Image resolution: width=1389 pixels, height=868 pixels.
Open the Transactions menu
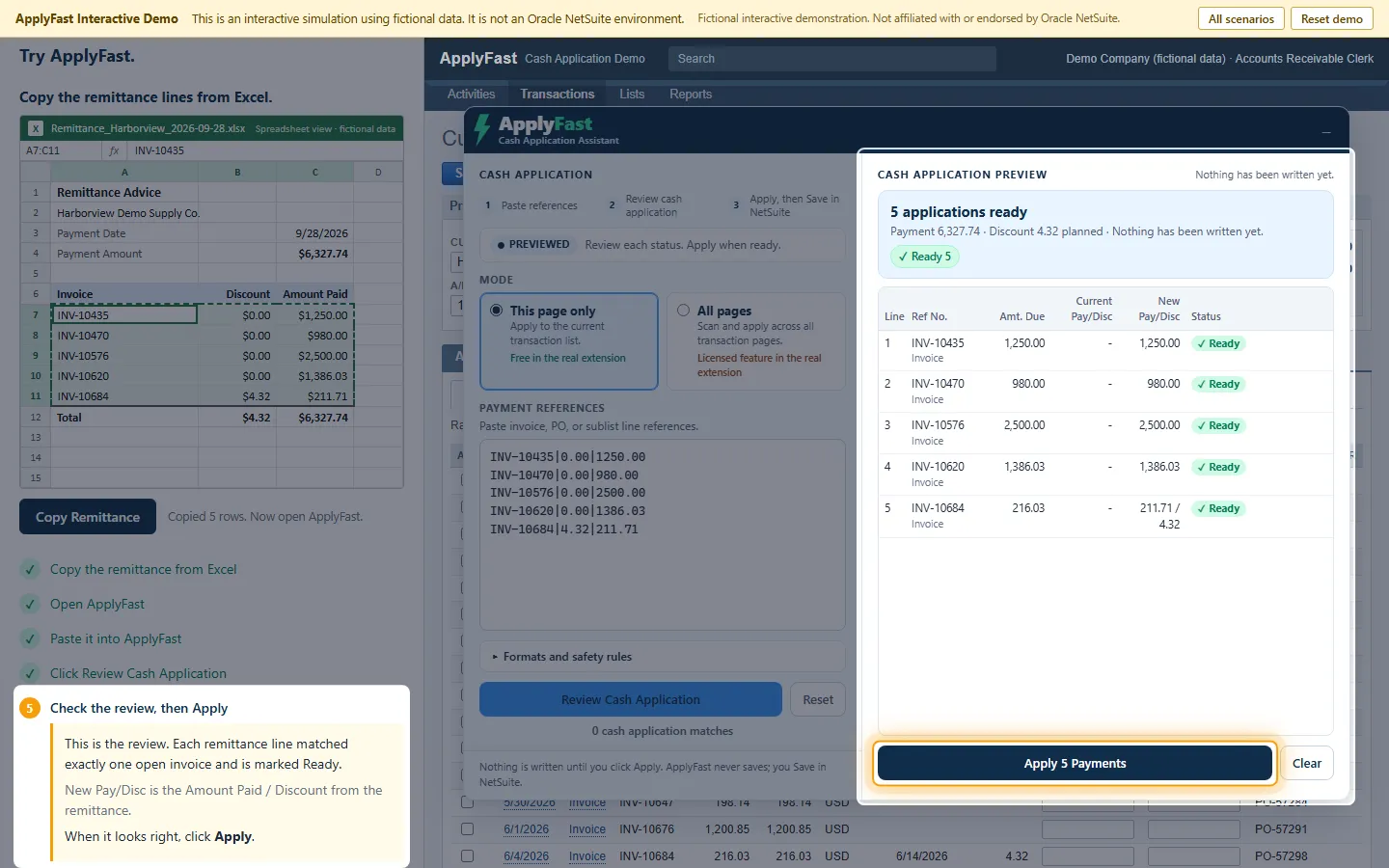558,94
